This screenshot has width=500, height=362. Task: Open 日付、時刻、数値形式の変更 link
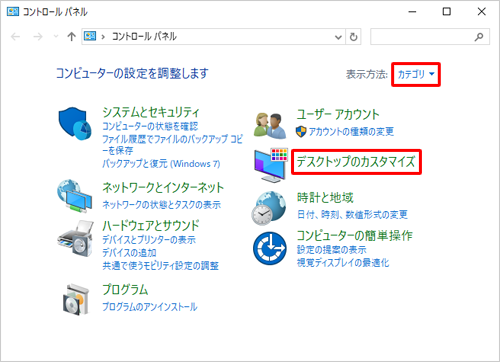tap(352, 214)
